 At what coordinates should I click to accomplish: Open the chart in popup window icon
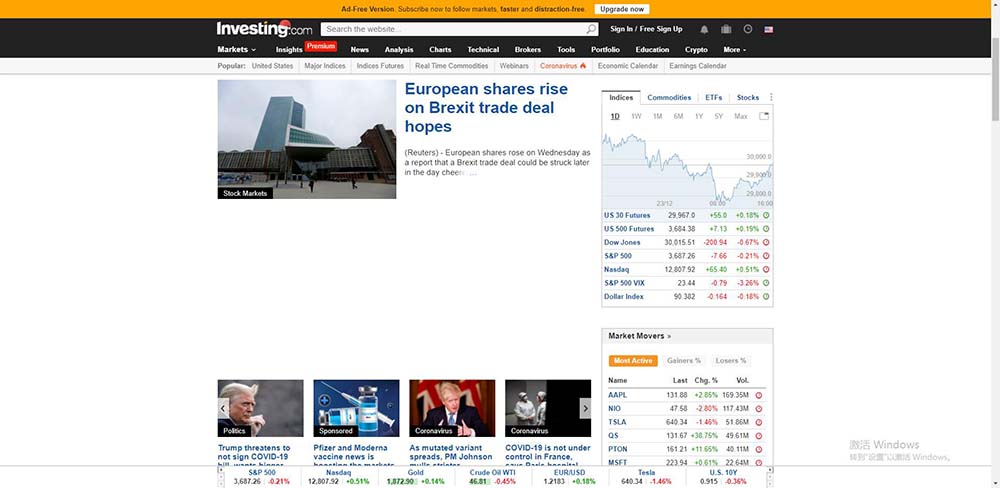coord(764,116)
